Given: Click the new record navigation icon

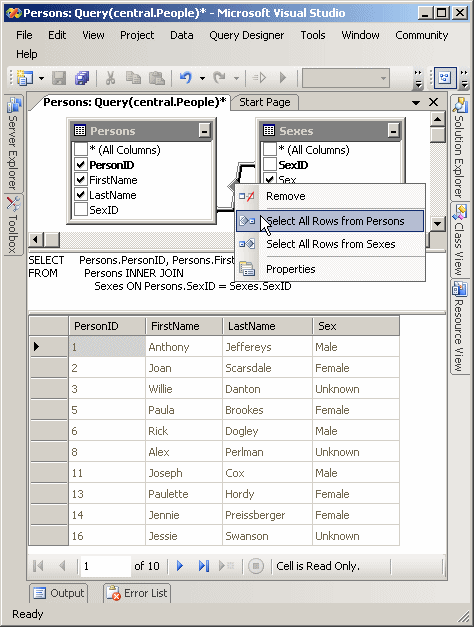Looking at the screenshot, I should [x=226, y=566].
